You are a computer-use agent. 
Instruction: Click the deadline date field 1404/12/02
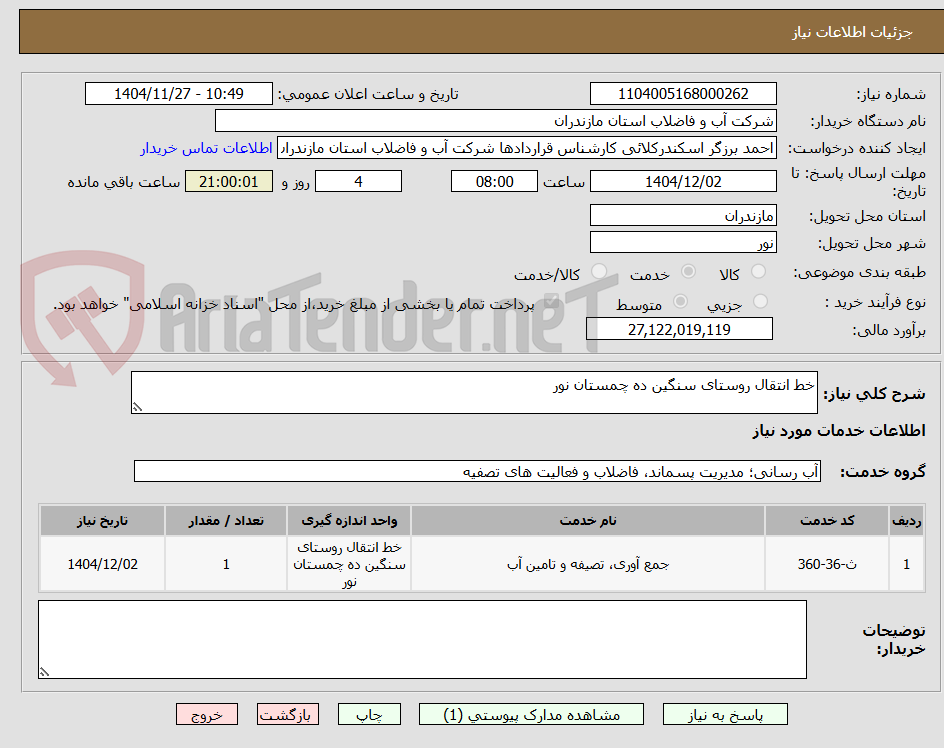pyautogui.click(x=683, y=181)
